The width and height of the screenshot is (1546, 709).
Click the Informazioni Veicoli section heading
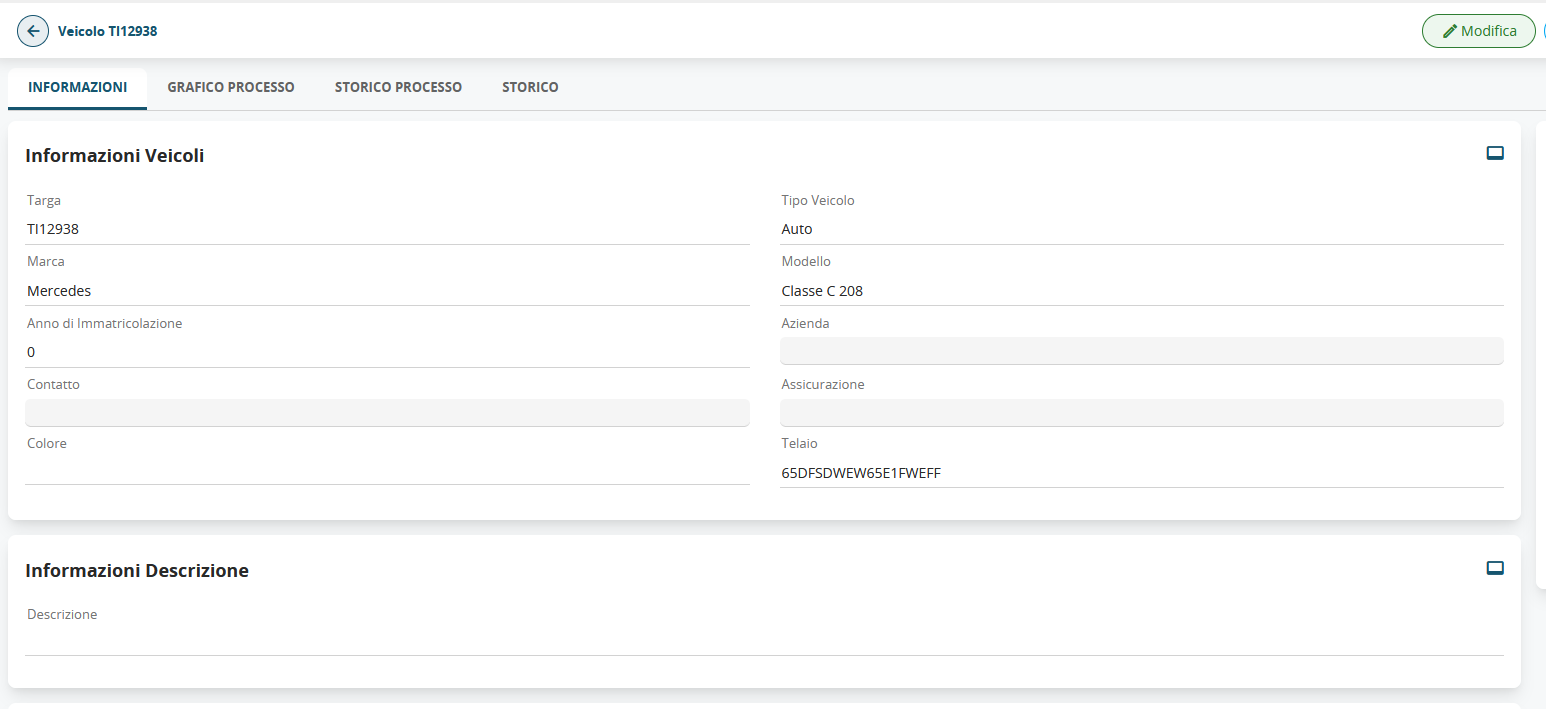point(115,156)
